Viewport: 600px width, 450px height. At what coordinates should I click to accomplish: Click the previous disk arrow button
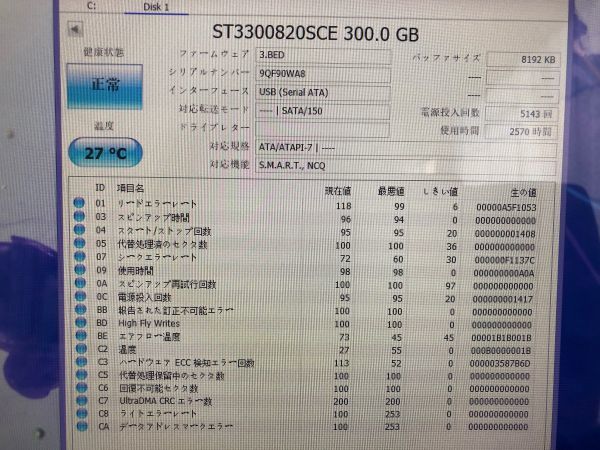75,29
